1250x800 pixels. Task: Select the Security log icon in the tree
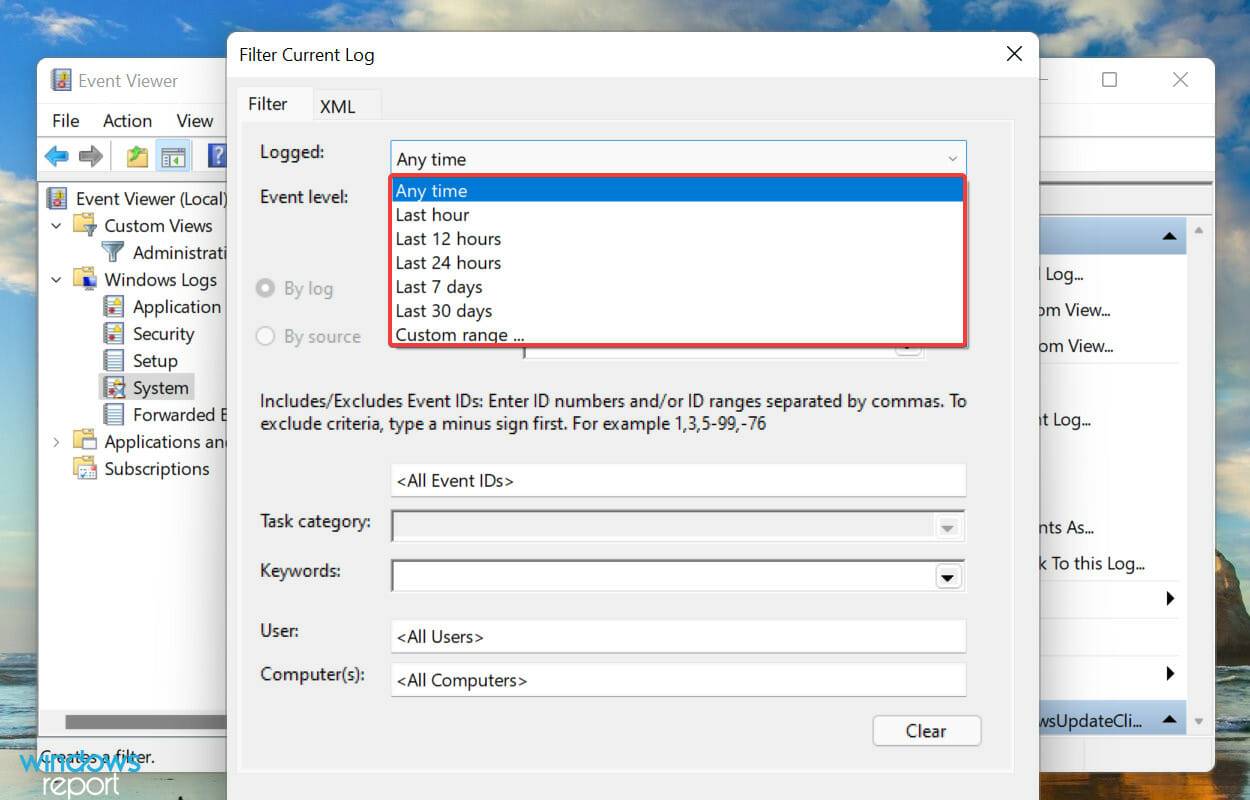pyautogui.click(x=117, y=333)
